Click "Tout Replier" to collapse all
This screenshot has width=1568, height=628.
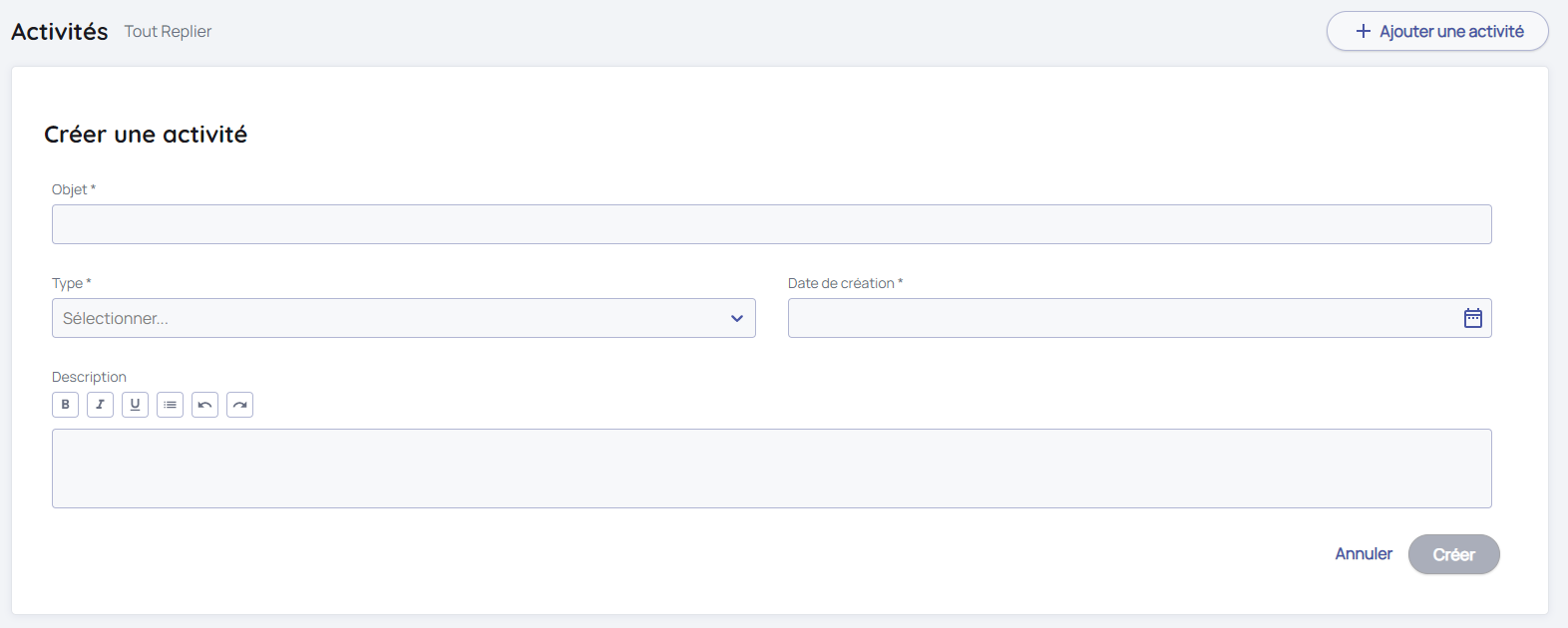(168, 32)
